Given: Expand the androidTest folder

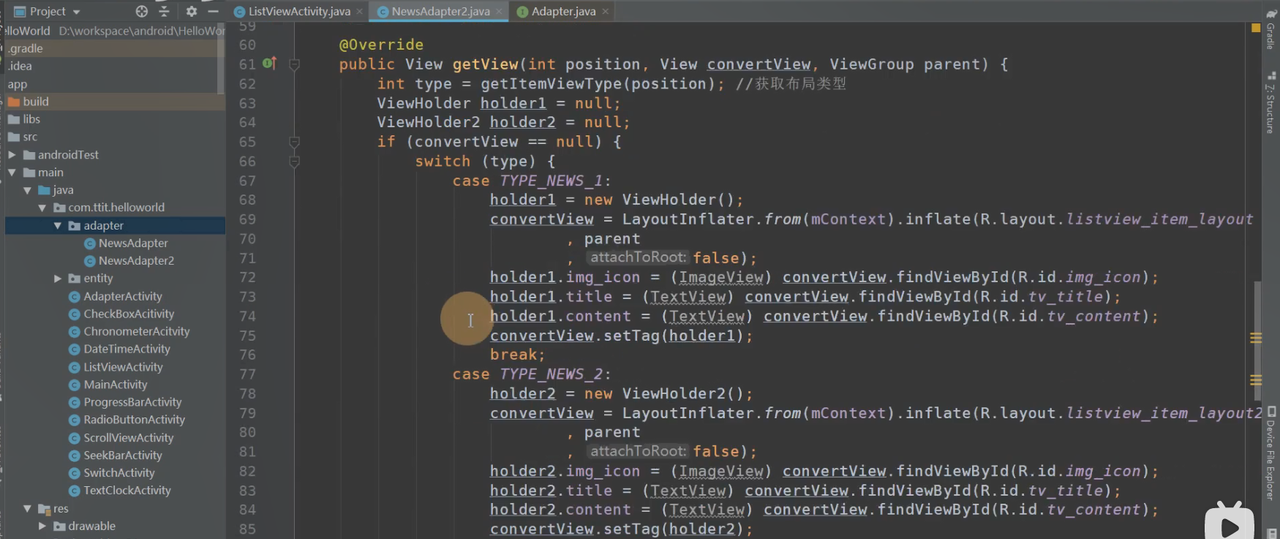Looking at the screenshot, I should [12, 155].
